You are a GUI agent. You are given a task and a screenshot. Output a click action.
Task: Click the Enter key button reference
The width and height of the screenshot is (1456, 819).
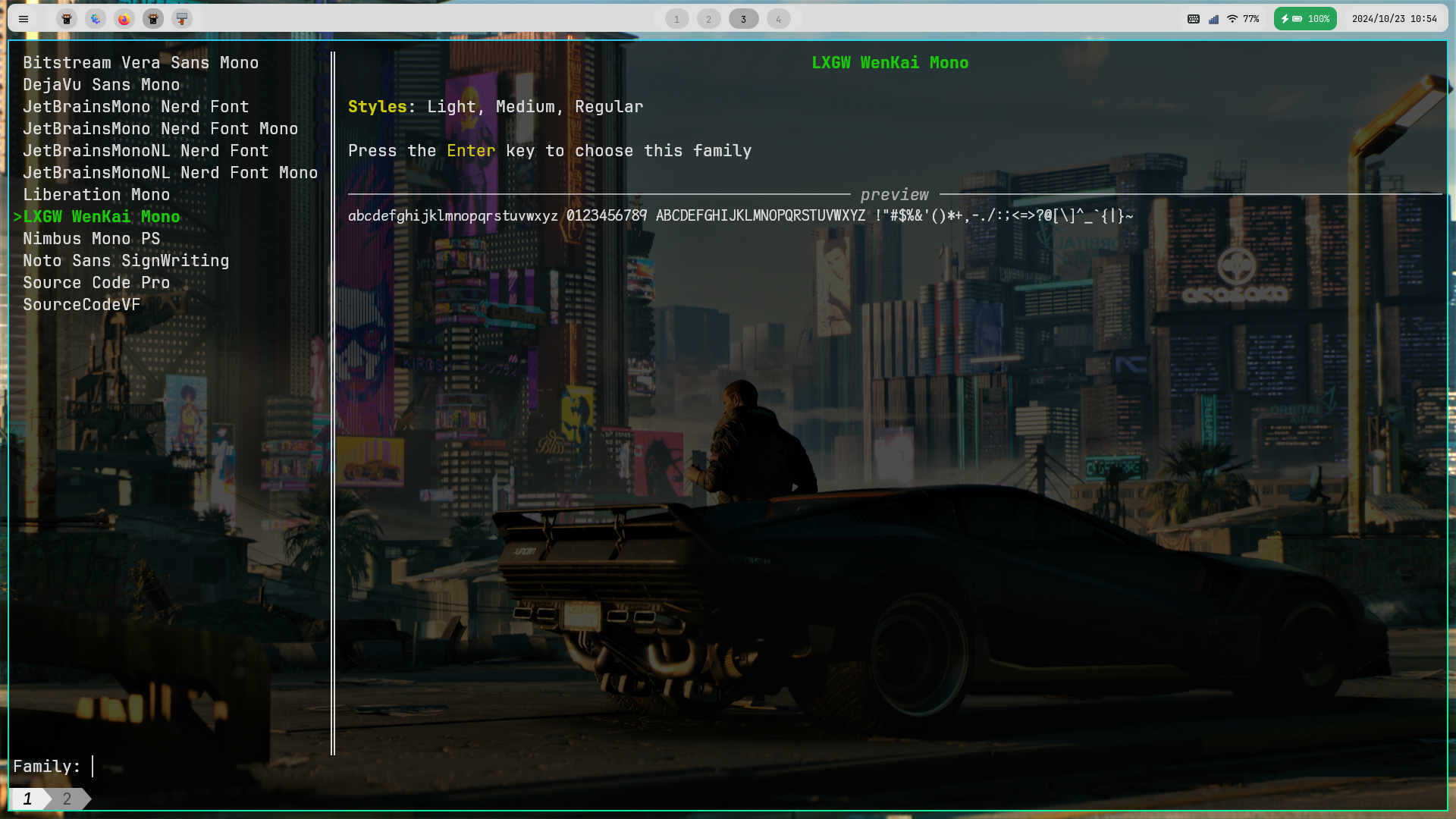tap(471, 150)
